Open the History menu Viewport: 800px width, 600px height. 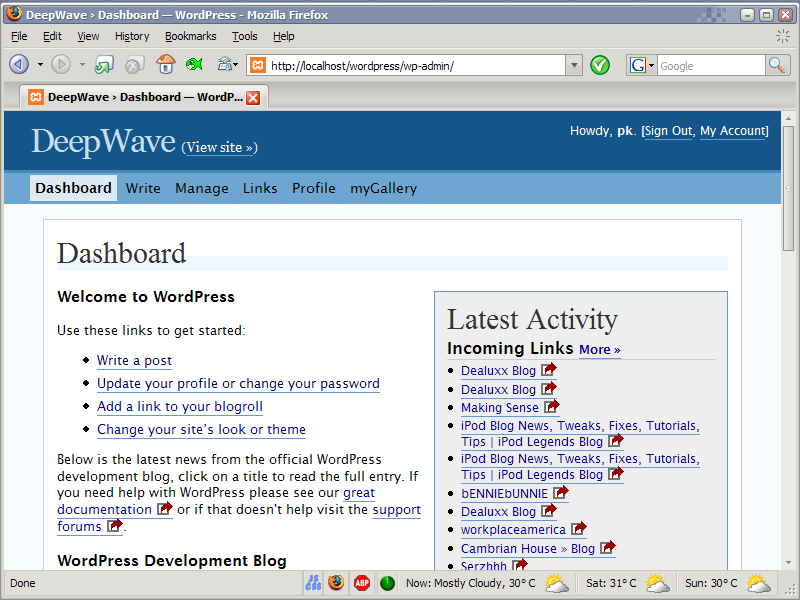132,36
